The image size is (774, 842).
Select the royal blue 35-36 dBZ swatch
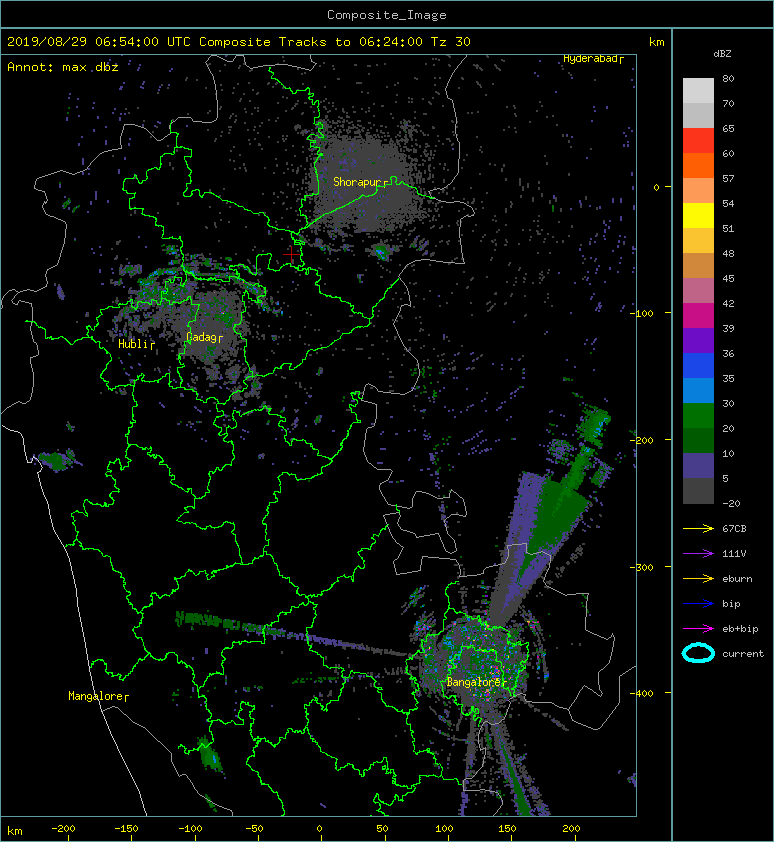(698, 365)
